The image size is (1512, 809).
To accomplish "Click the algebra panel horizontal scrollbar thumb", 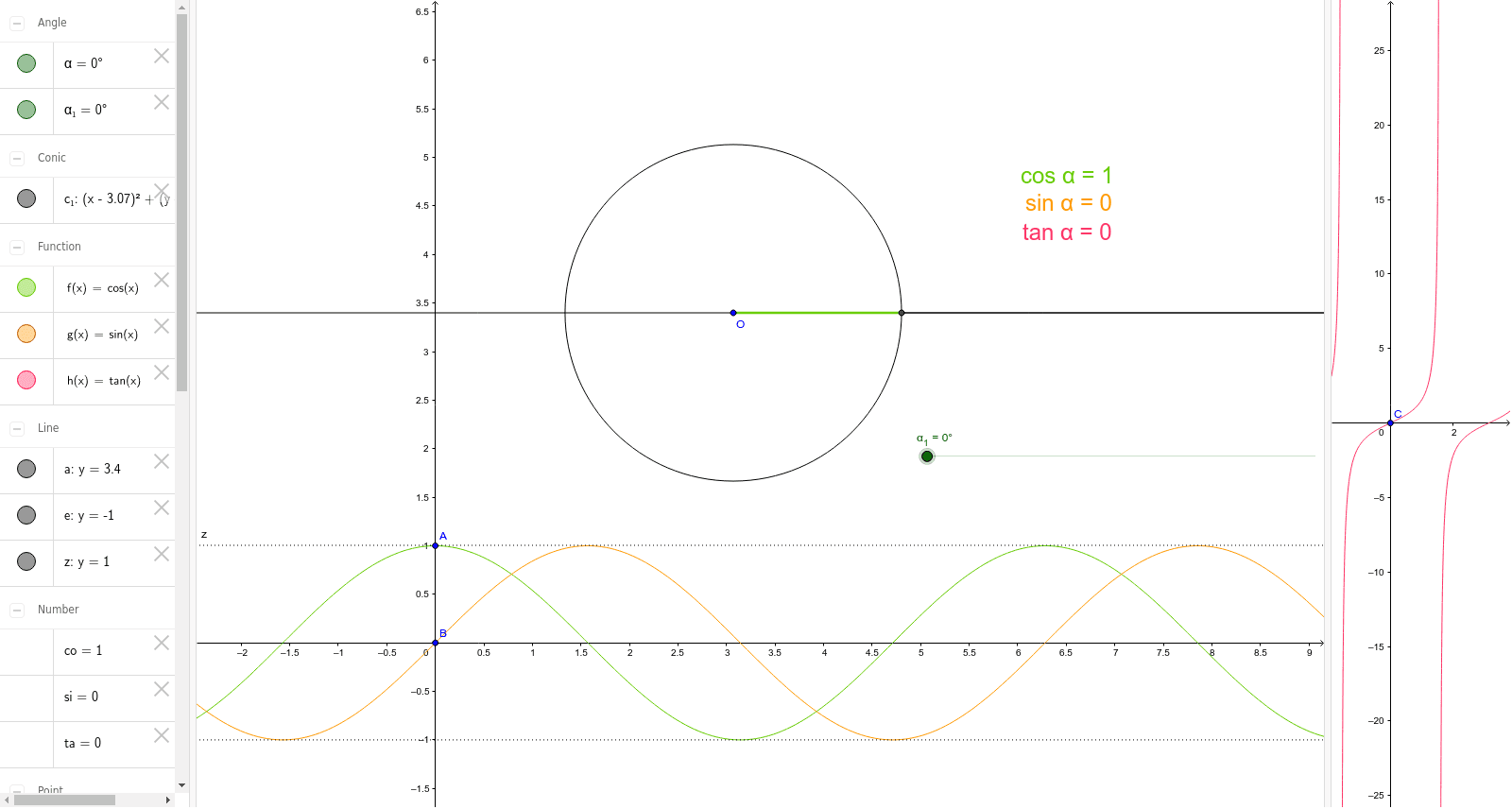I will pyautogui.click(x=64, y=800).
